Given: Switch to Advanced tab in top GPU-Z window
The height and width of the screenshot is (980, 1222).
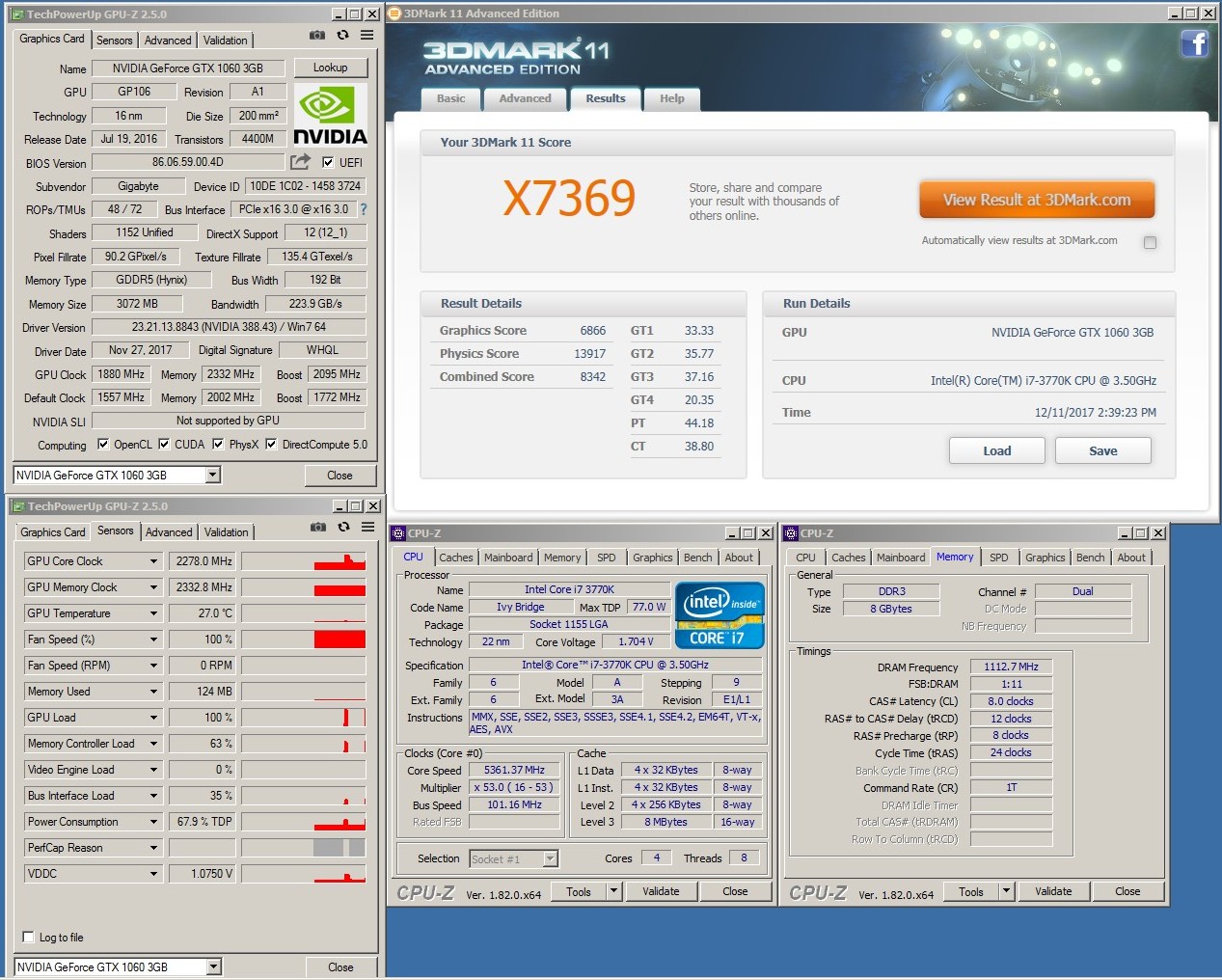Looking at the screenshot, I should 168,41.
